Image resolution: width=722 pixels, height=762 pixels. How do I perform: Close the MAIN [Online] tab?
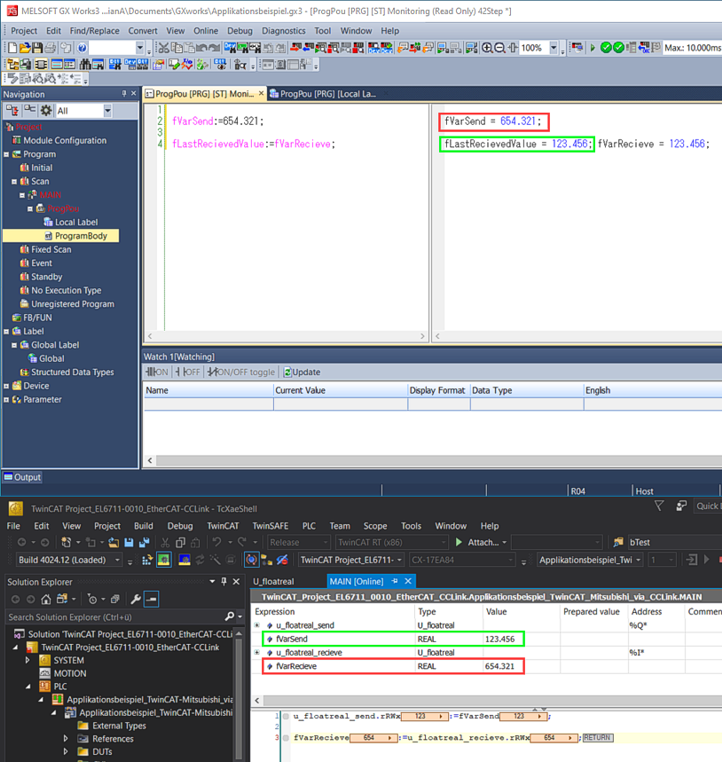(x=408, y=581)
